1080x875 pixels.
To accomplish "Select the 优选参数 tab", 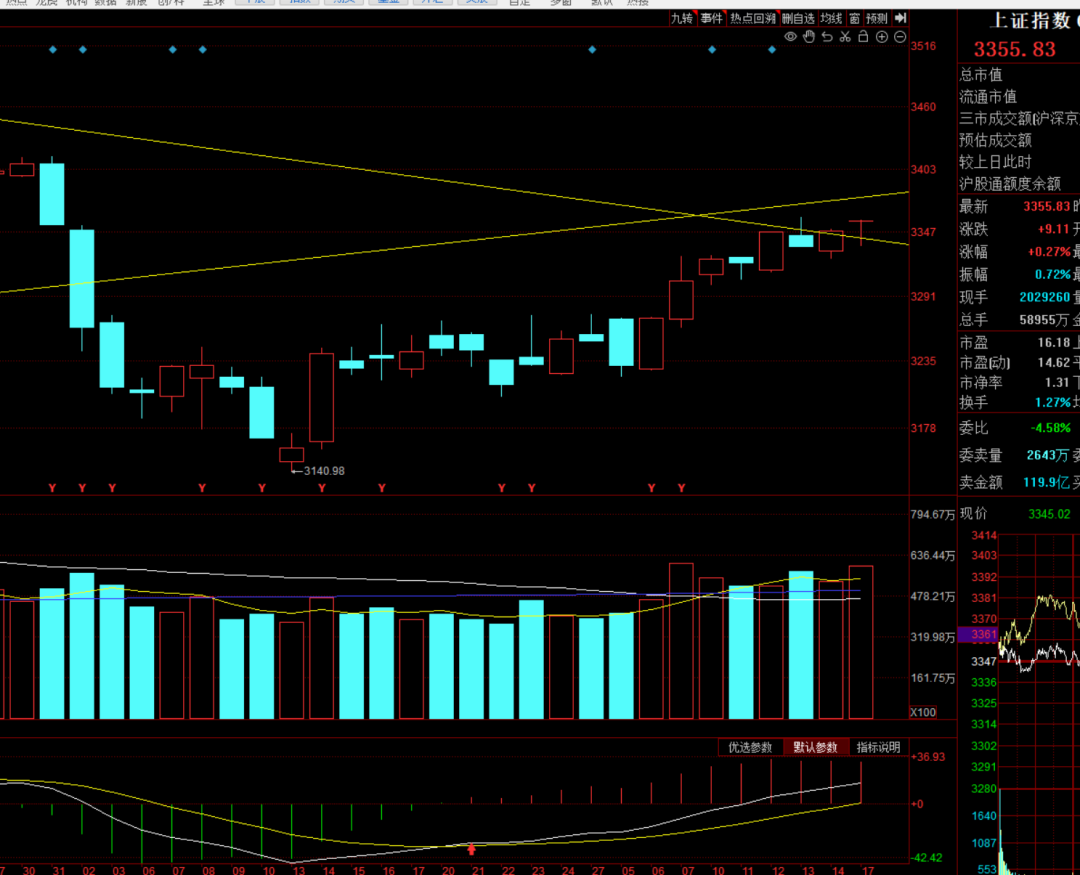I will [x=750, y=748].
